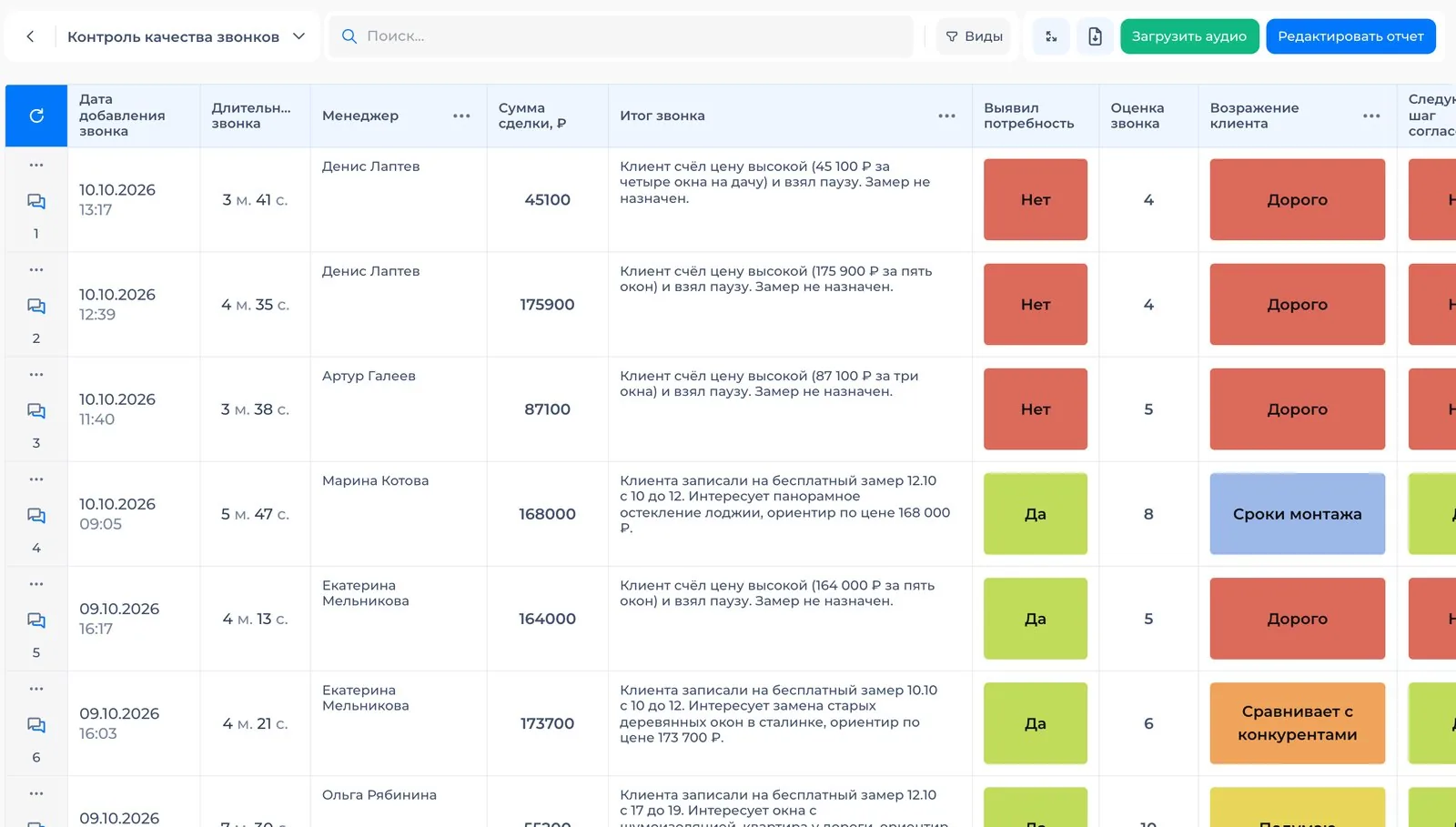This screenshot has height=827, width=1456.
Task: Click the Редактировать отчет button
Action: [1350, 36]
